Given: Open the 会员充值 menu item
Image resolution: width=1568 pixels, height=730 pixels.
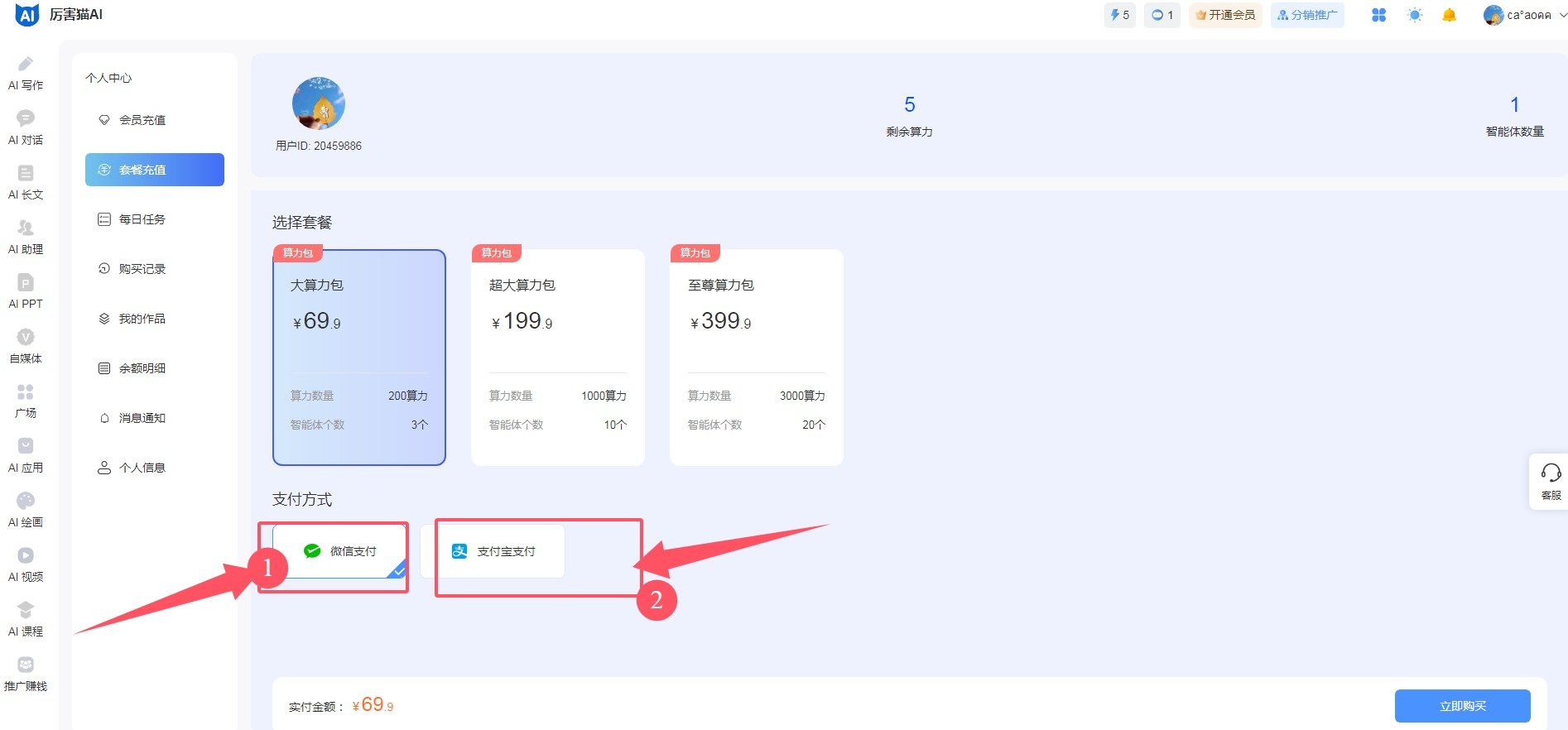Looking at the screenshot, I should [x=142, y=120].
